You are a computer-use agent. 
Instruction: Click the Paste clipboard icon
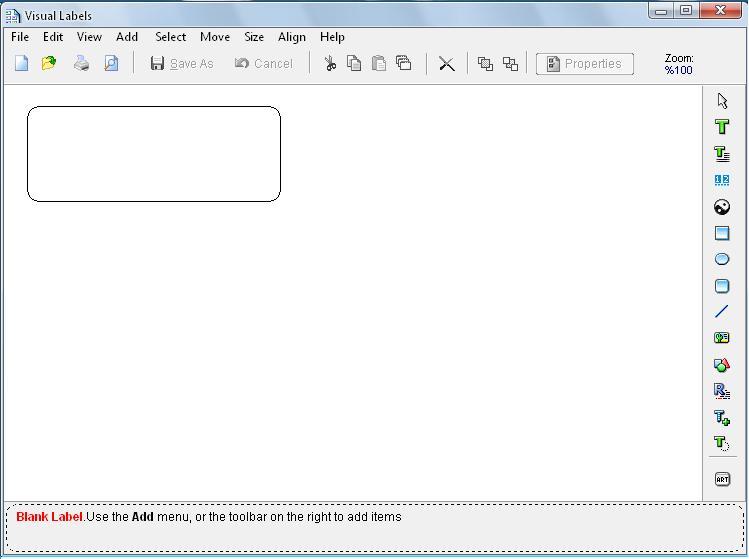tap(379, 63)
